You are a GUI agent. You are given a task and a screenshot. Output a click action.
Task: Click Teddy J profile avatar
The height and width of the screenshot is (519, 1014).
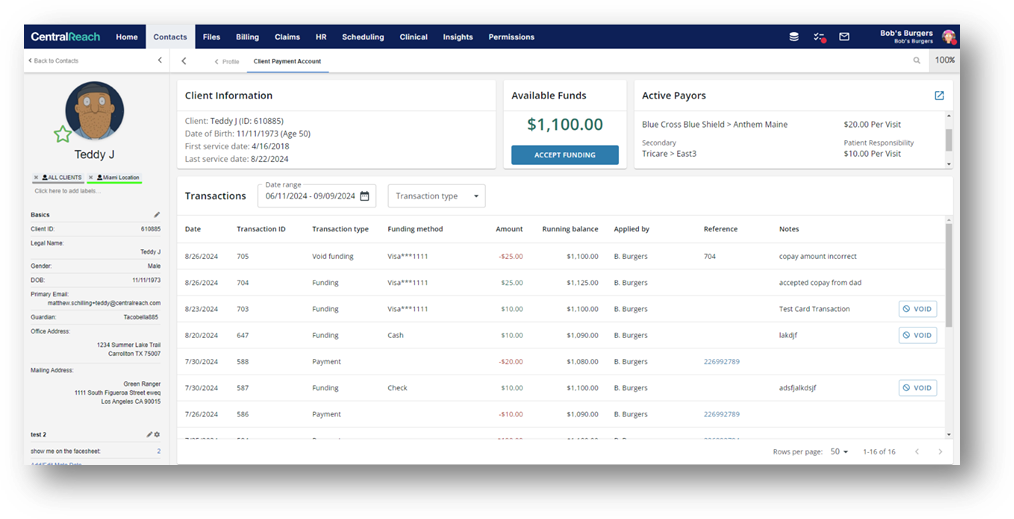click(94, 111)
